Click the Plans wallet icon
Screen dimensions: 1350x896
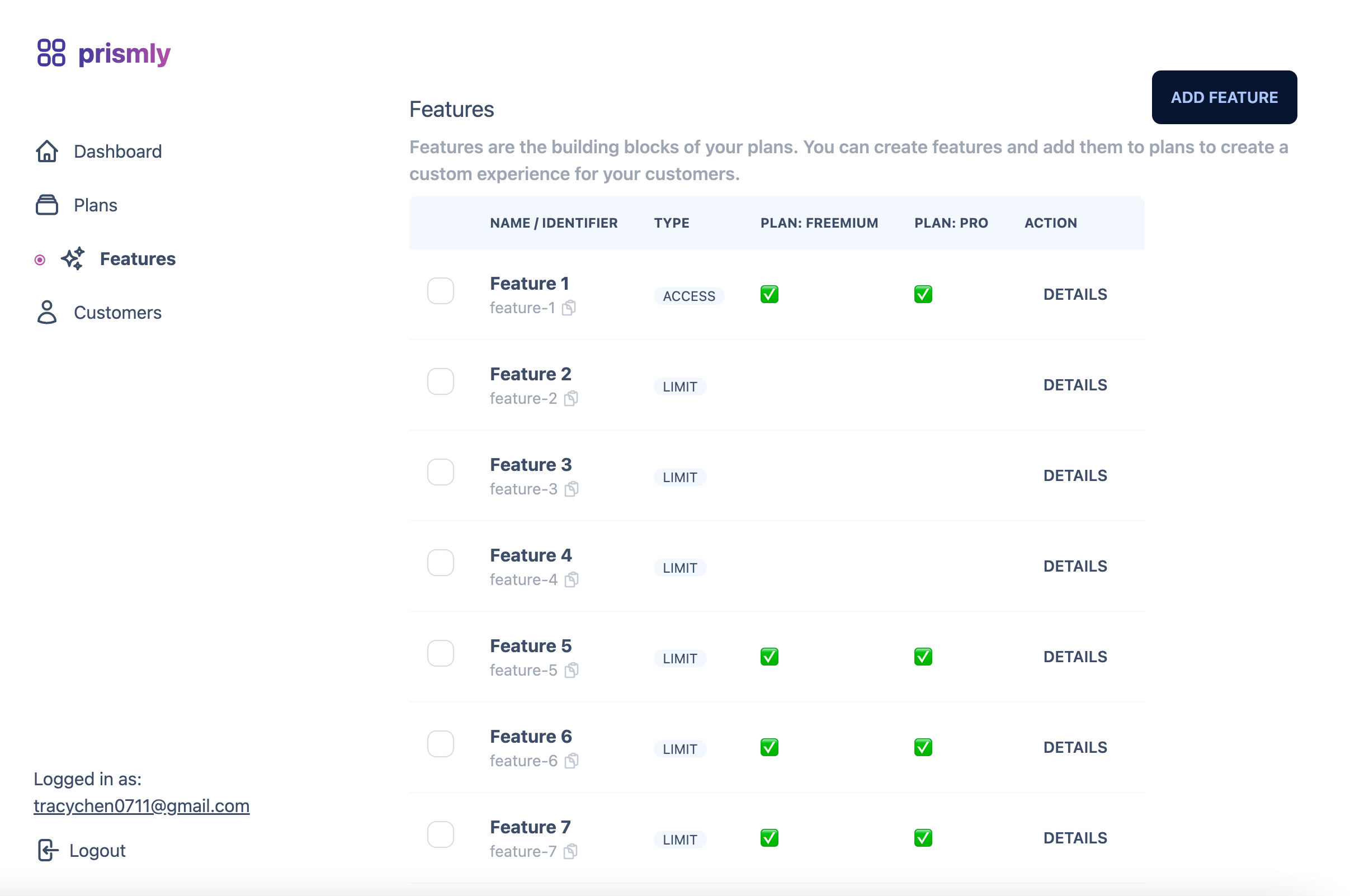click(47, 205)
